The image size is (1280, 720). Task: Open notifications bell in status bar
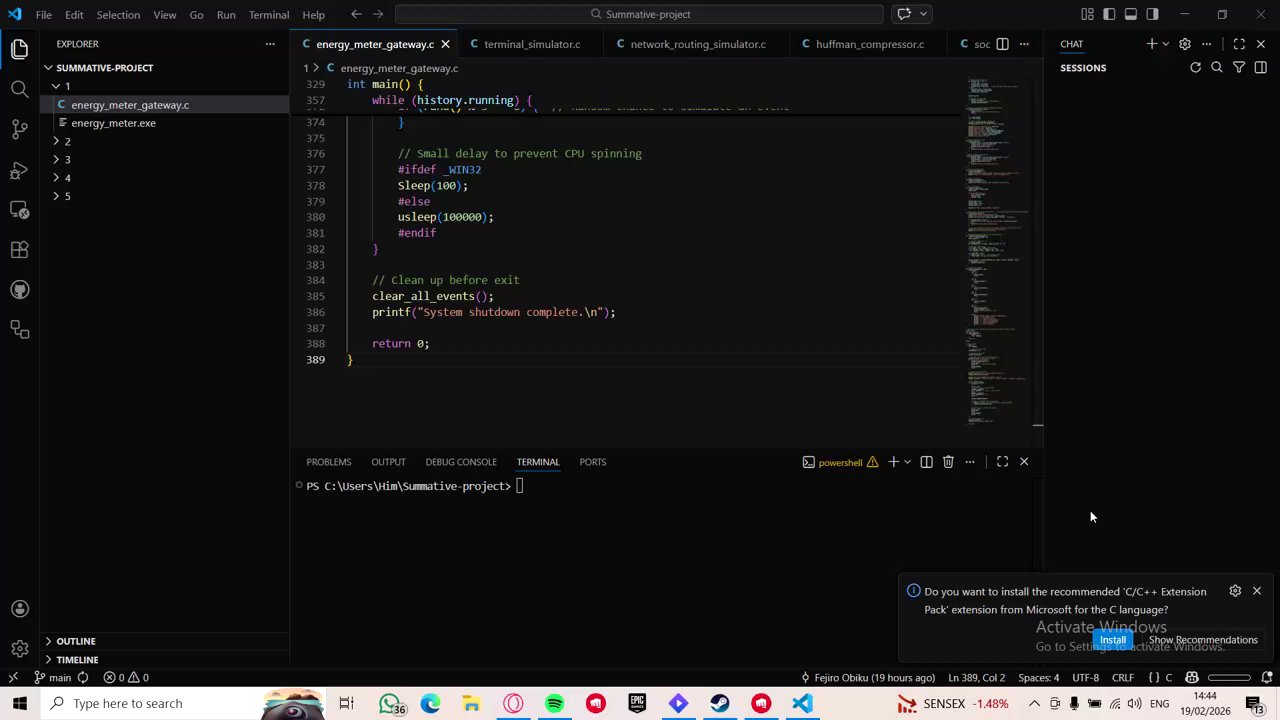coord(1267,678)
